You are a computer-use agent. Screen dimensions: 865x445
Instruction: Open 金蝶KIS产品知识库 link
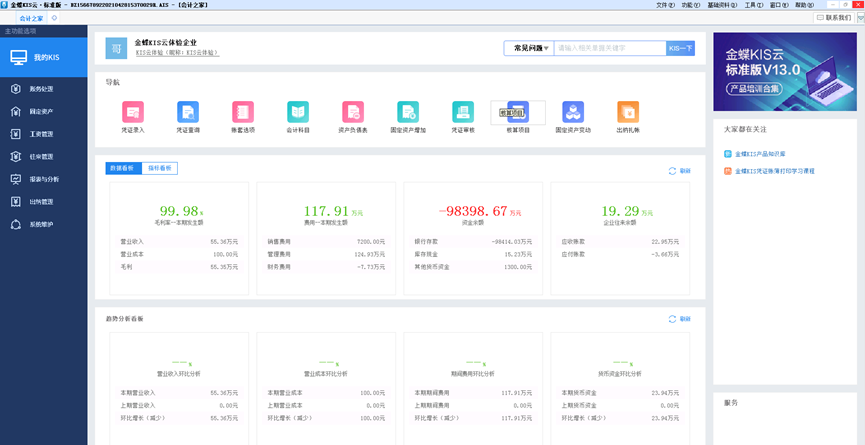click(x=759, y=154)
